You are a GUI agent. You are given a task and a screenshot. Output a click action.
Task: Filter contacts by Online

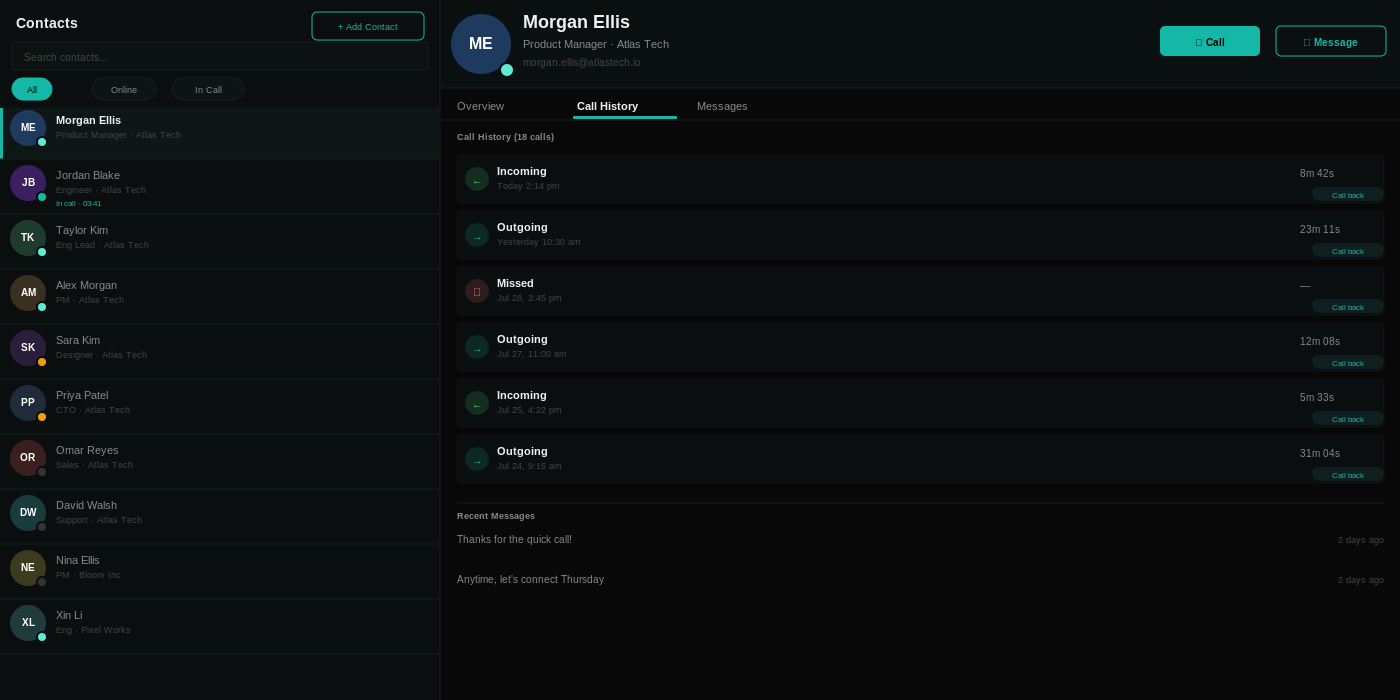[124, 89]
